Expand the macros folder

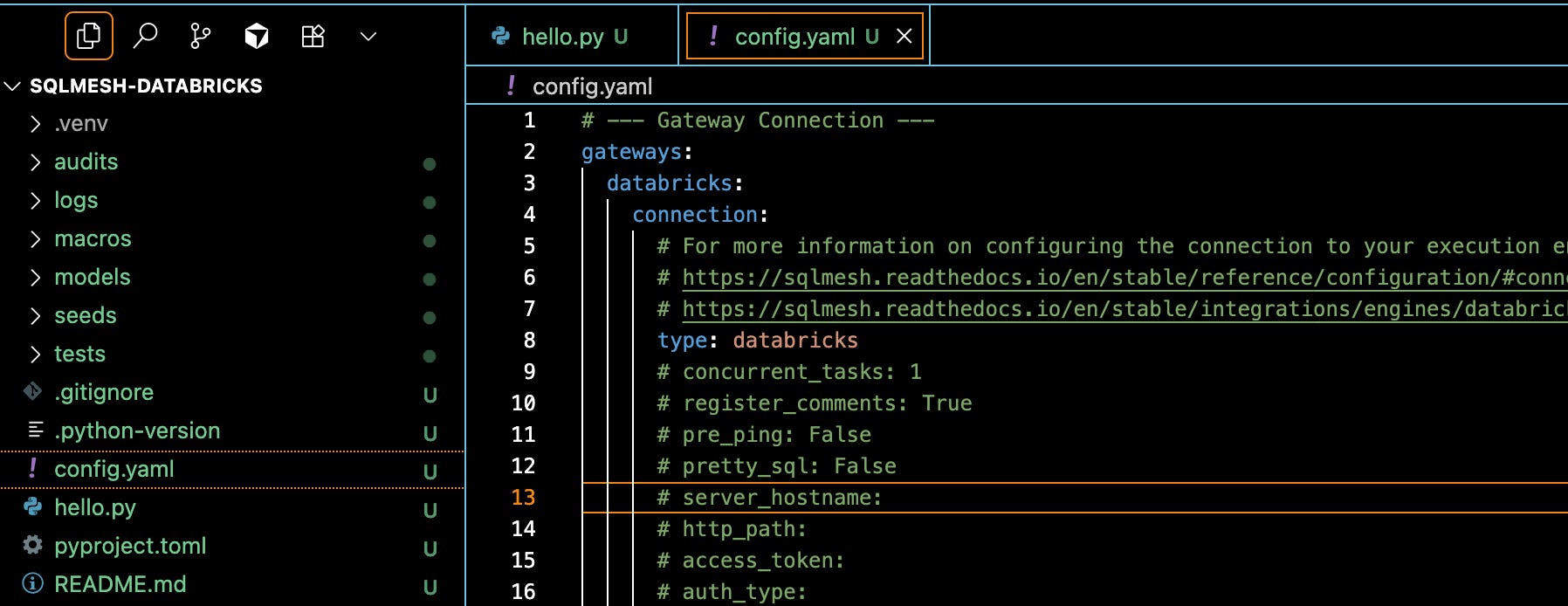tap(35, 239)
